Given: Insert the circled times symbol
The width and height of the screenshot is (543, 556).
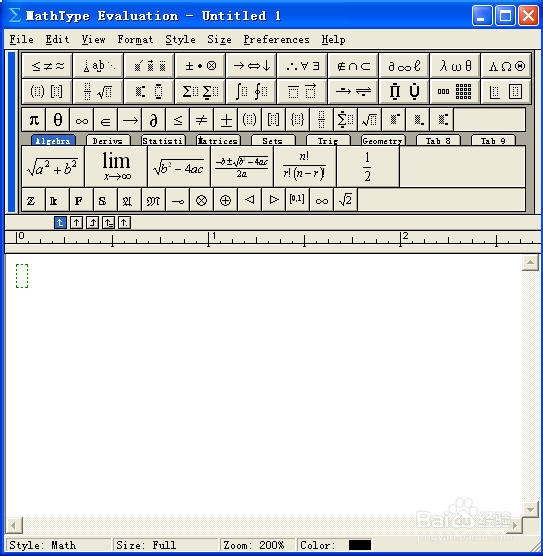Looking at the screenshot, I should point(201,200).
